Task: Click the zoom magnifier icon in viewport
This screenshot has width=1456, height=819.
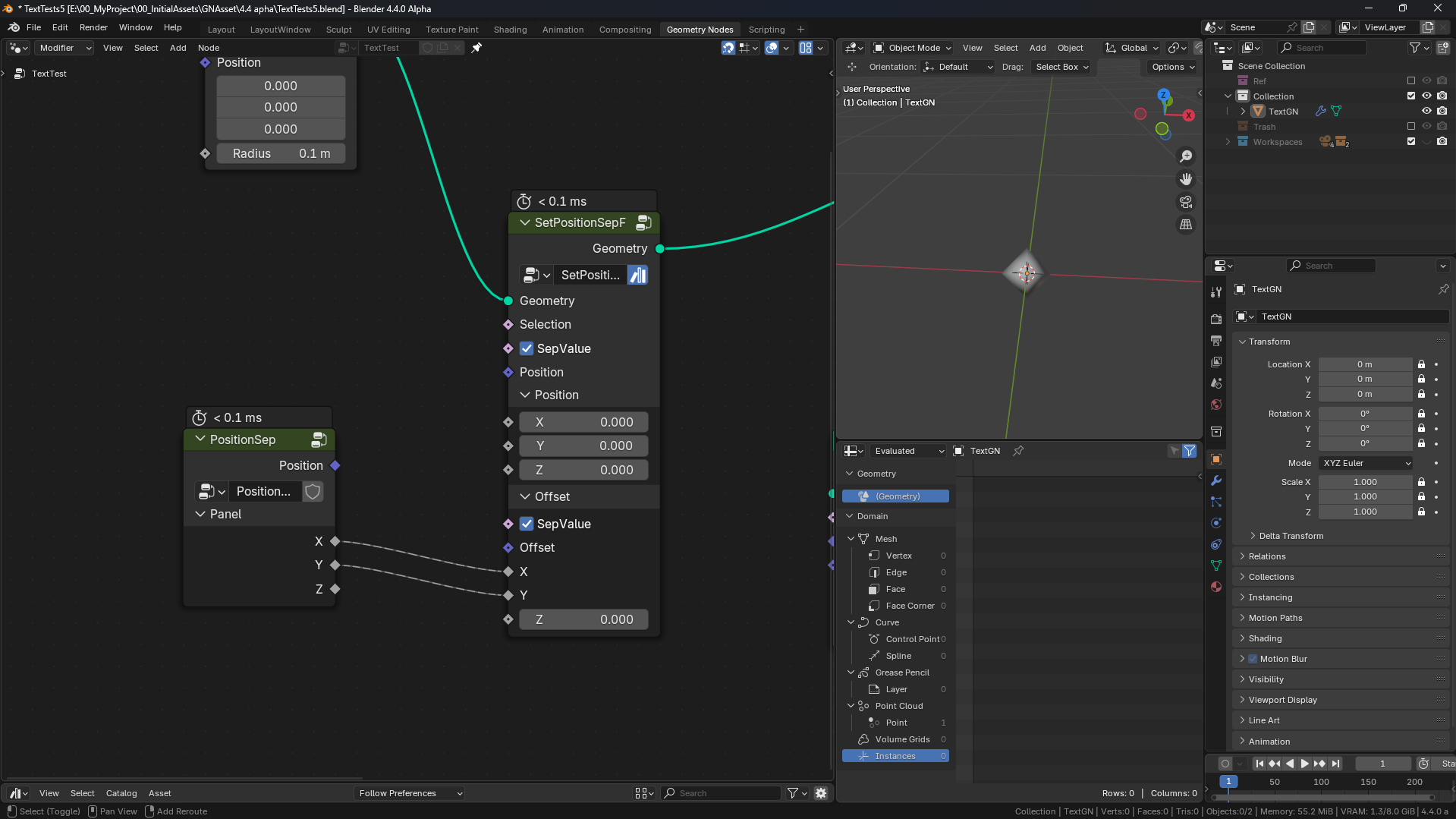Action: coord(1186,156)
